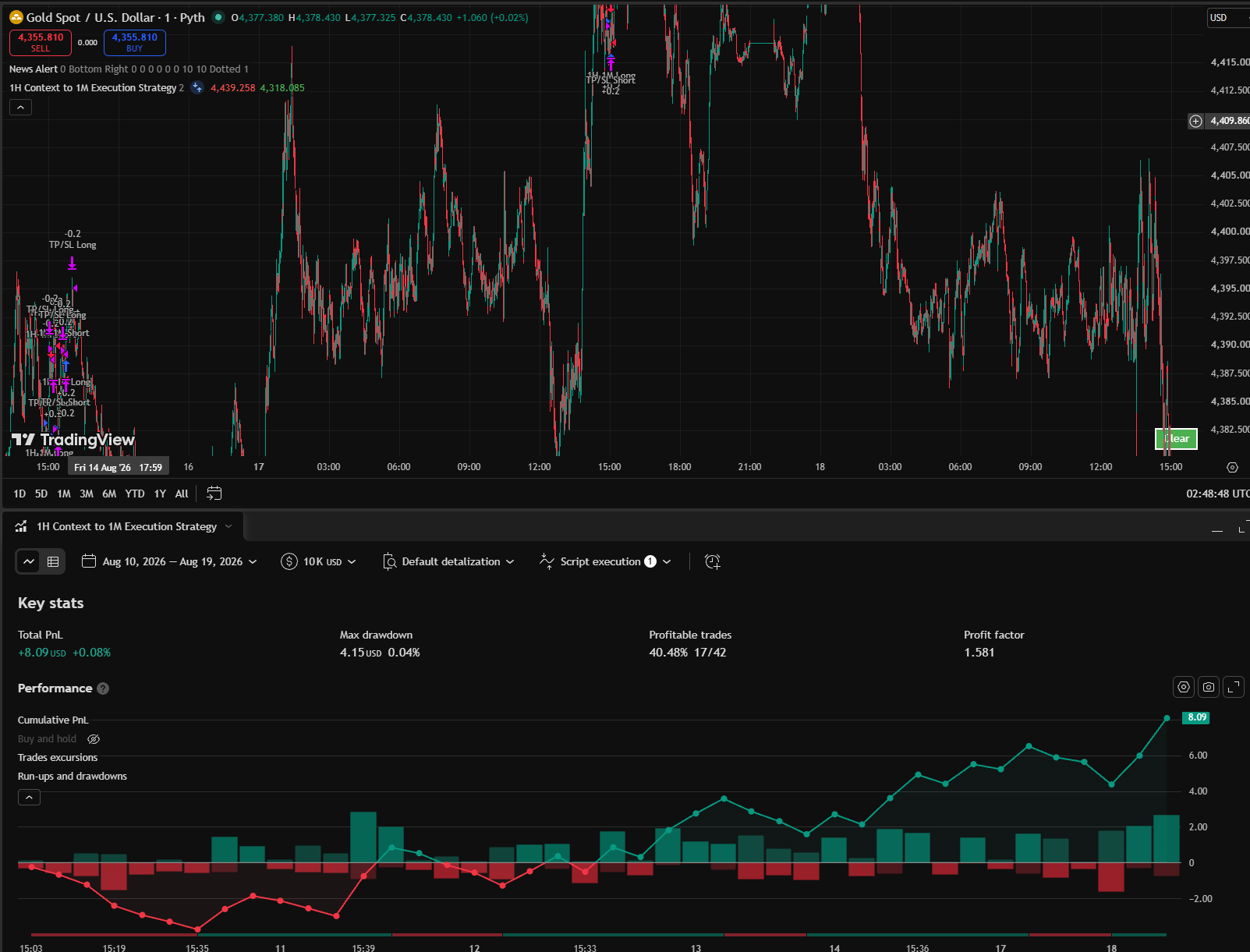Open performance chart settings icon
1250x952 pixels.
click(x=1184, y=687)
